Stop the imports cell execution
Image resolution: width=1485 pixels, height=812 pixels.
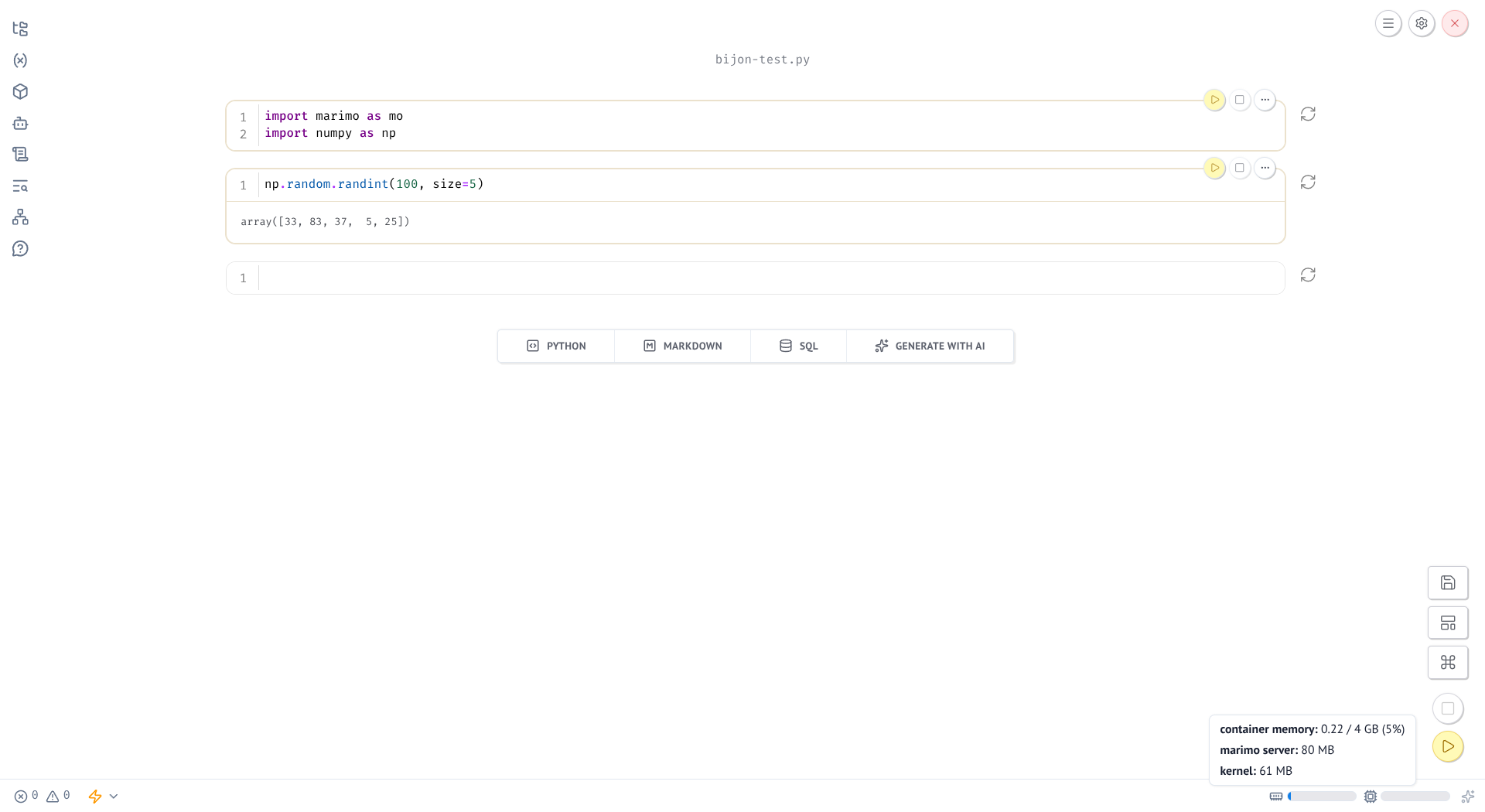[x=1240, y=100]
